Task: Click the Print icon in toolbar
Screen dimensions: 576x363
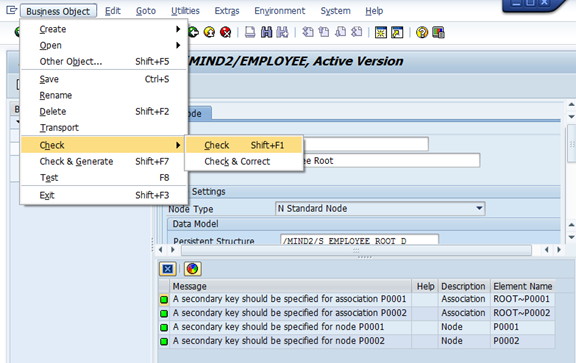Action: coord(250,32)
